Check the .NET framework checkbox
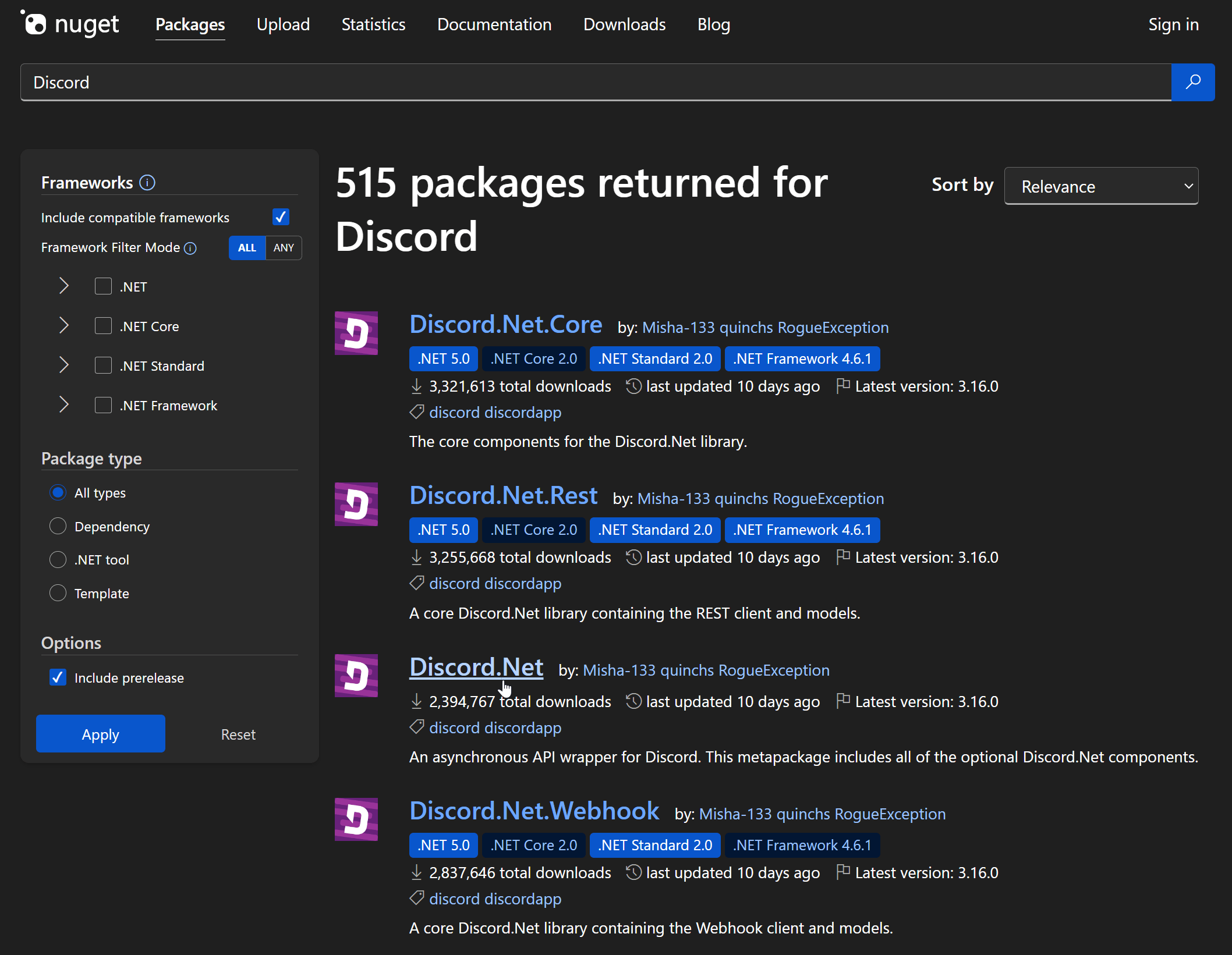 point(103,286)
